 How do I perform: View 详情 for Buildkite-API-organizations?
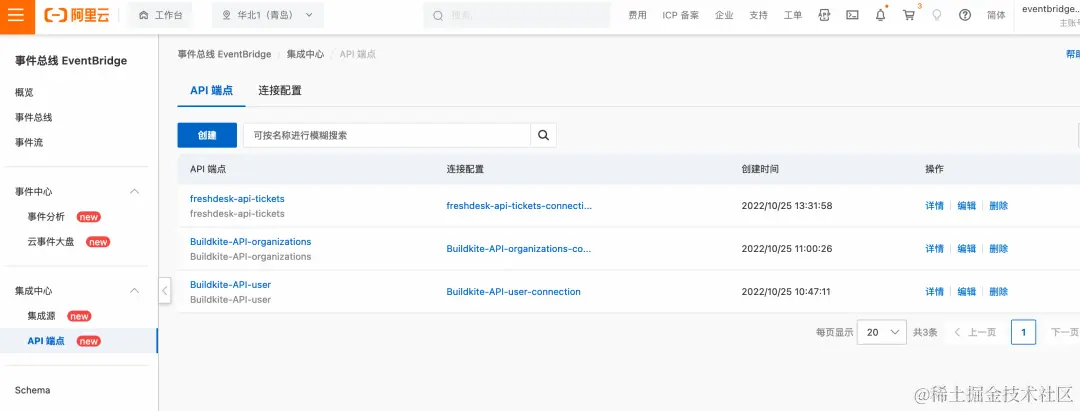[935, 249]
